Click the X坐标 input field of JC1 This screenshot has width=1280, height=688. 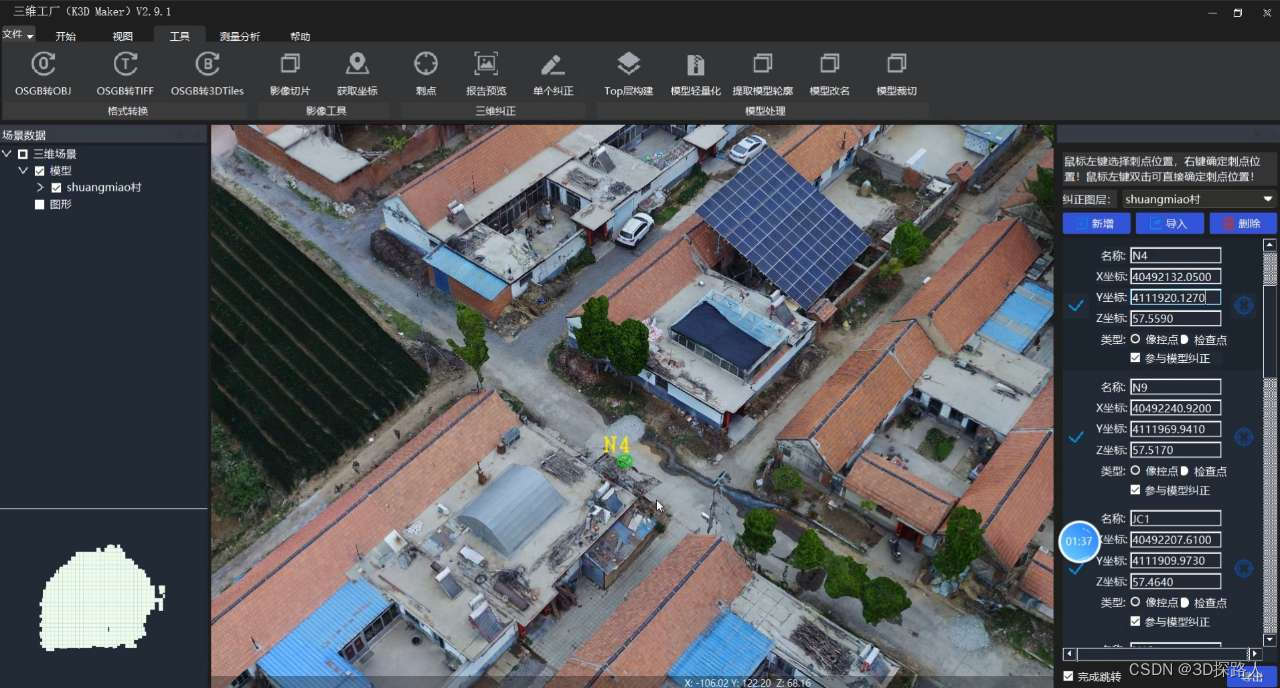pos(1175,539)
